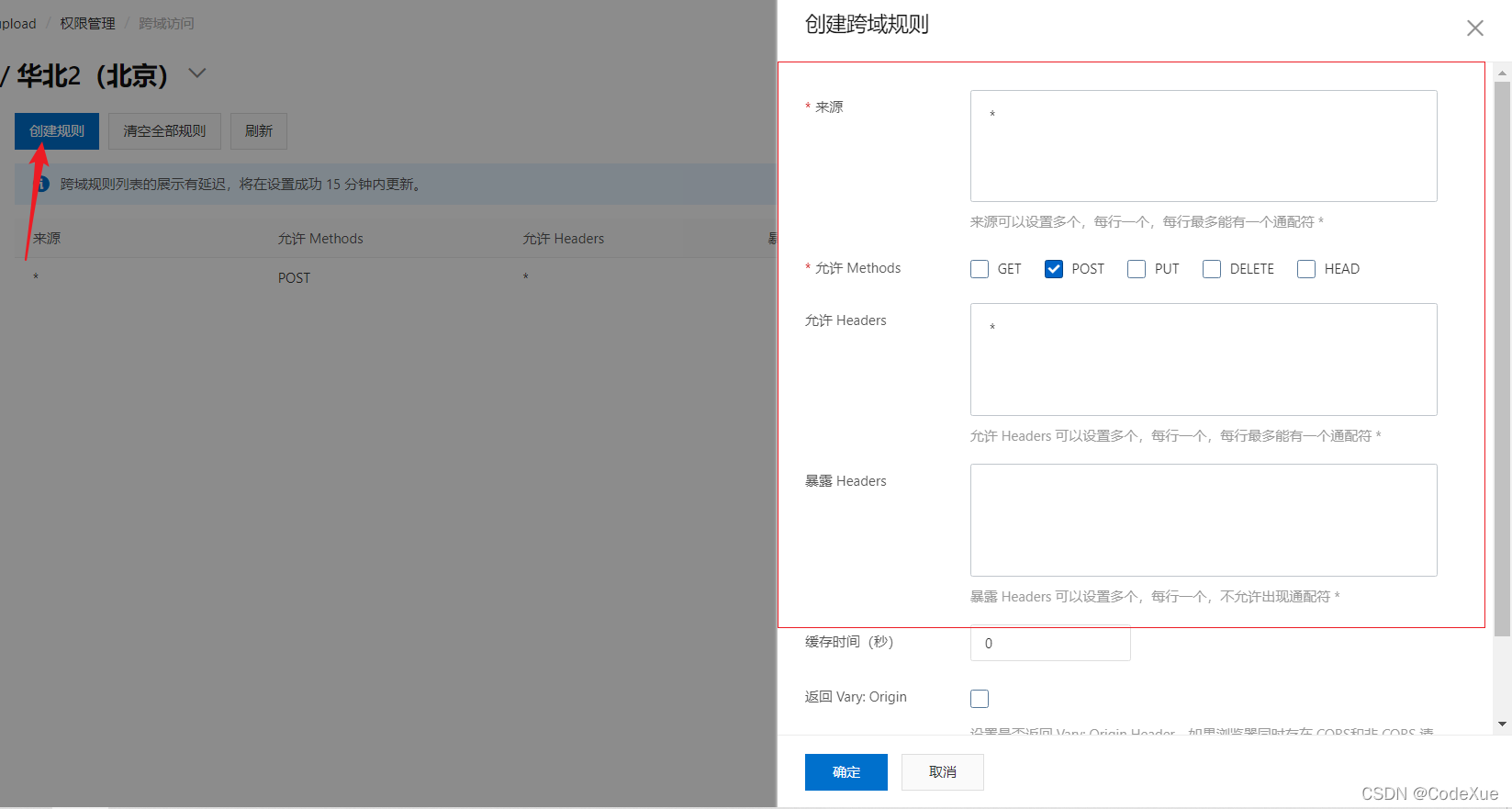Toggle the 返回 Vary: Origin checkbox

tap(980, 699)
